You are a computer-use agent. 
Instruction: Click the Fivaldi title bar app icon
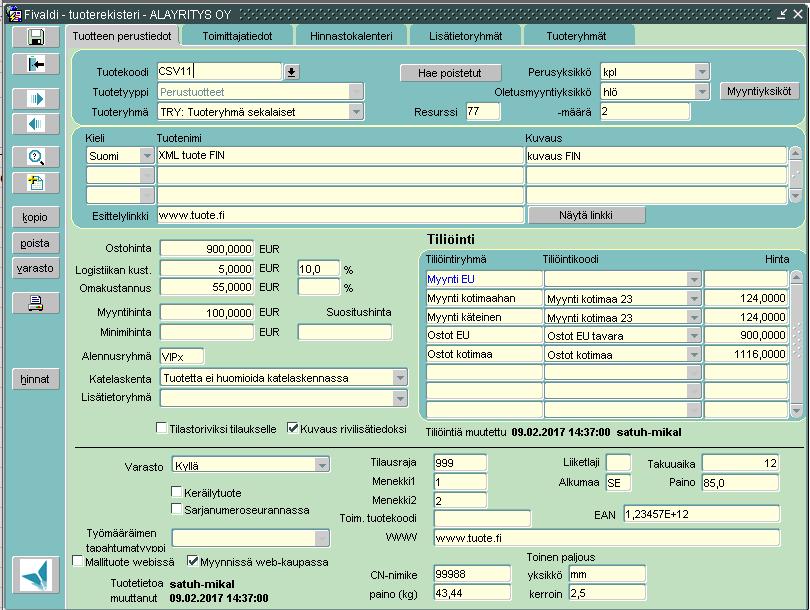click(13, 14)
